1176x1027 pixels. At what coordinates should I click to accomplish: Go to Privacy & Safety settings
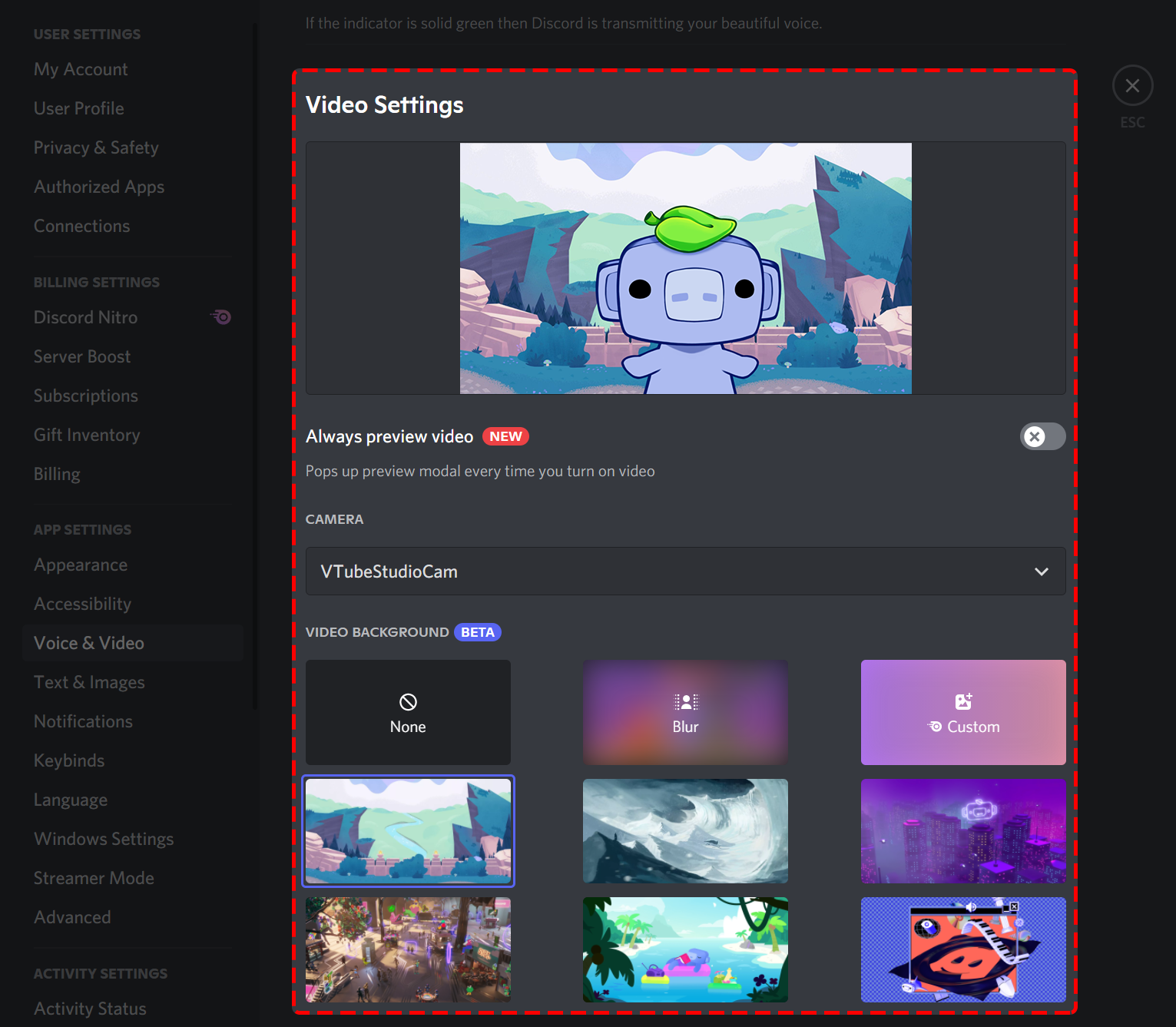(96, 147)
